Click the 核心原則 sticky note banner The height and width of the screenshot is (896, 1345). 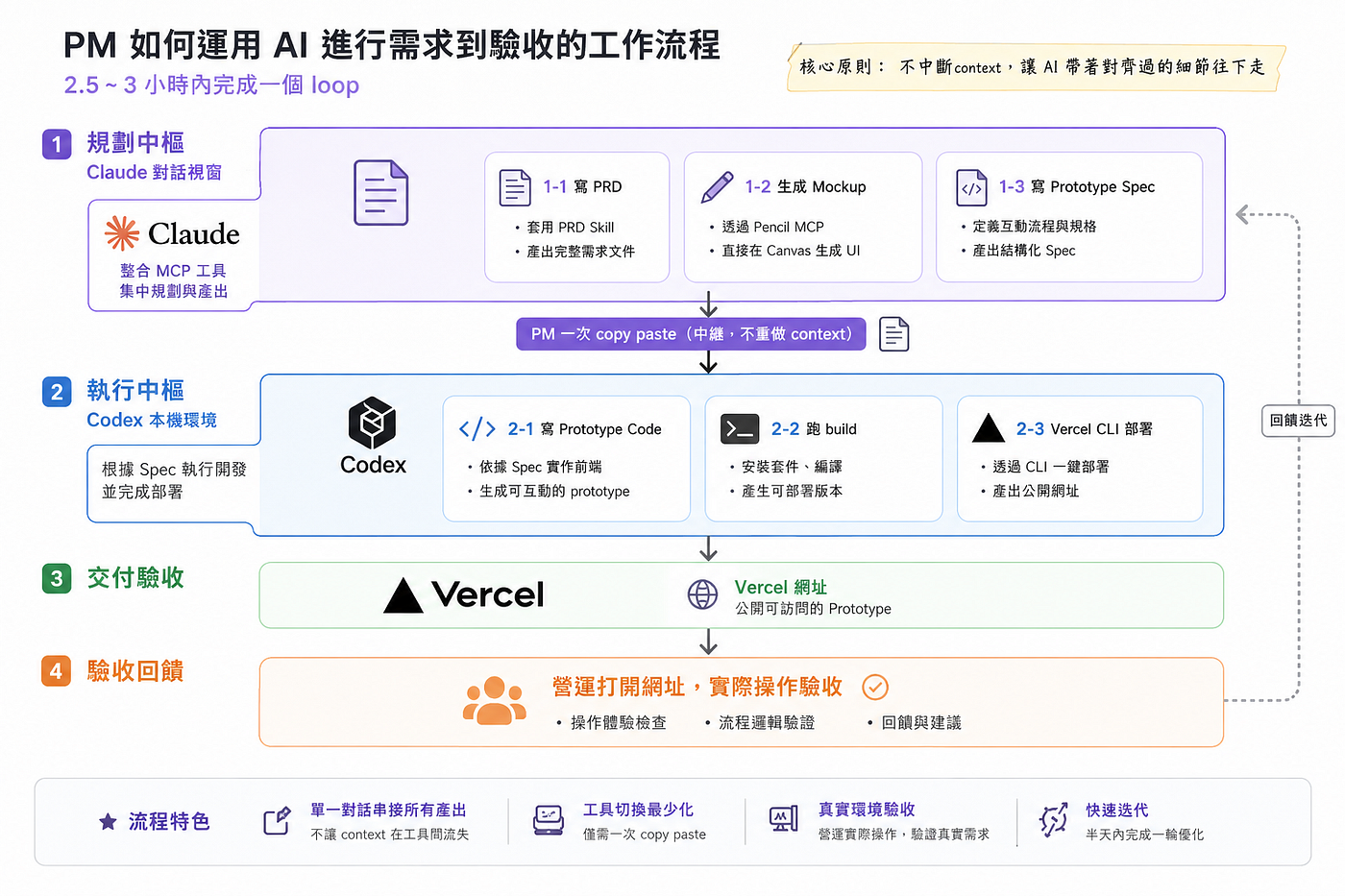pyautogui.click(x=1036, y=67)
